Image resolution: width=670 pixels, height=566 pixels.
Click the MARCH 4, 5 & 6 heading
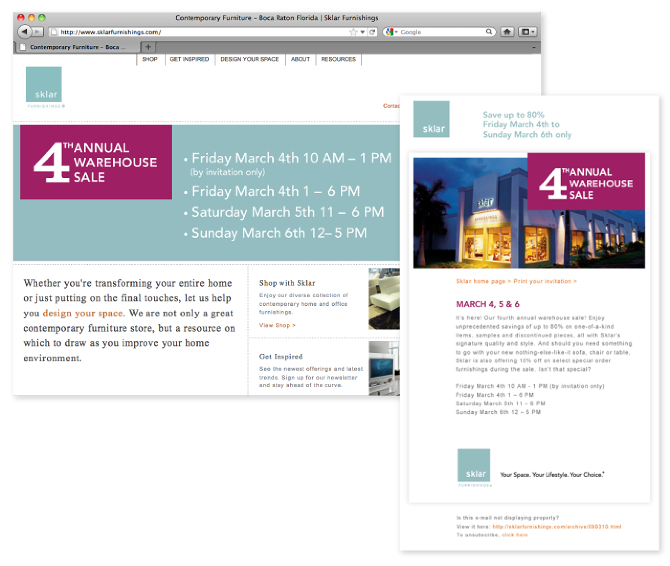coord(488,304)
